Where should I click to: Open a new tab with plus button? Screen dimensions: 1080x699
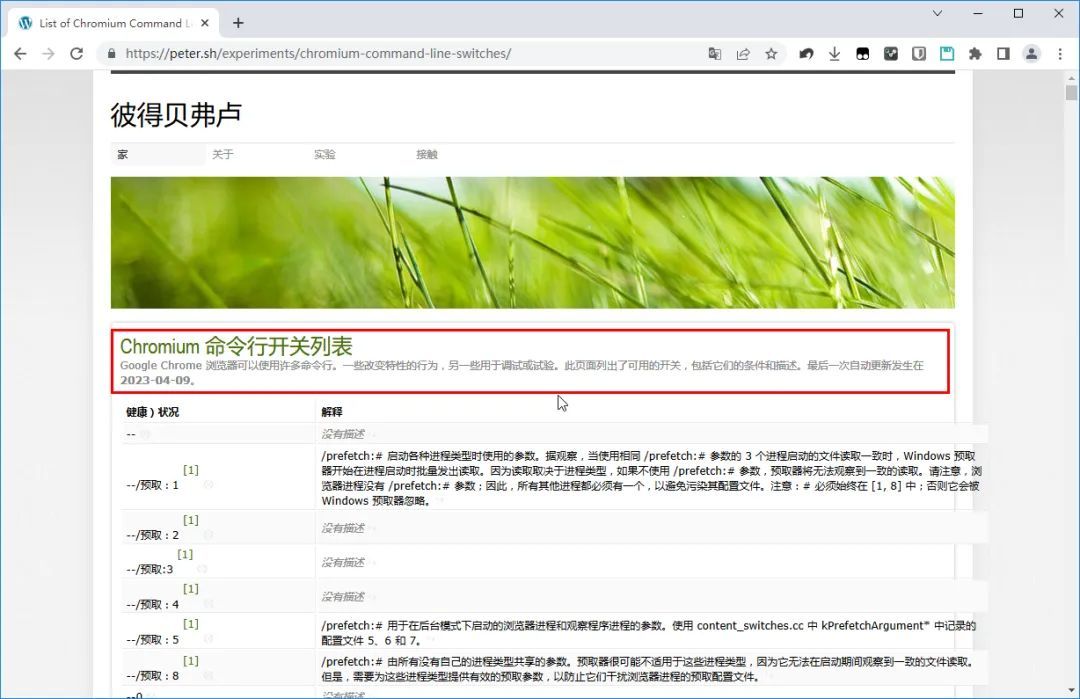pos(238,23)
